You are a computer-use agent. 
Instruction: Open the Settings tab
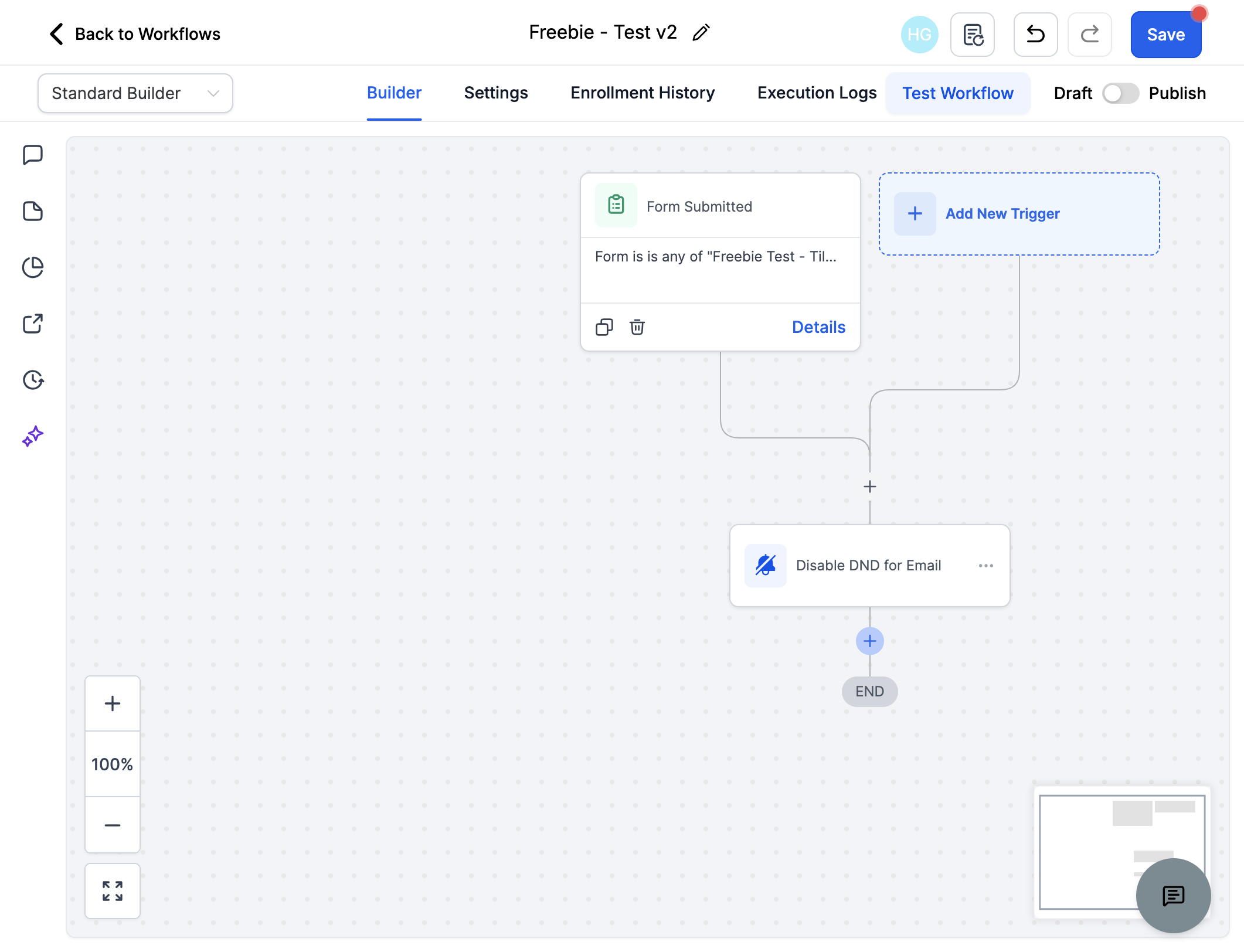click(x=496, y=93)
